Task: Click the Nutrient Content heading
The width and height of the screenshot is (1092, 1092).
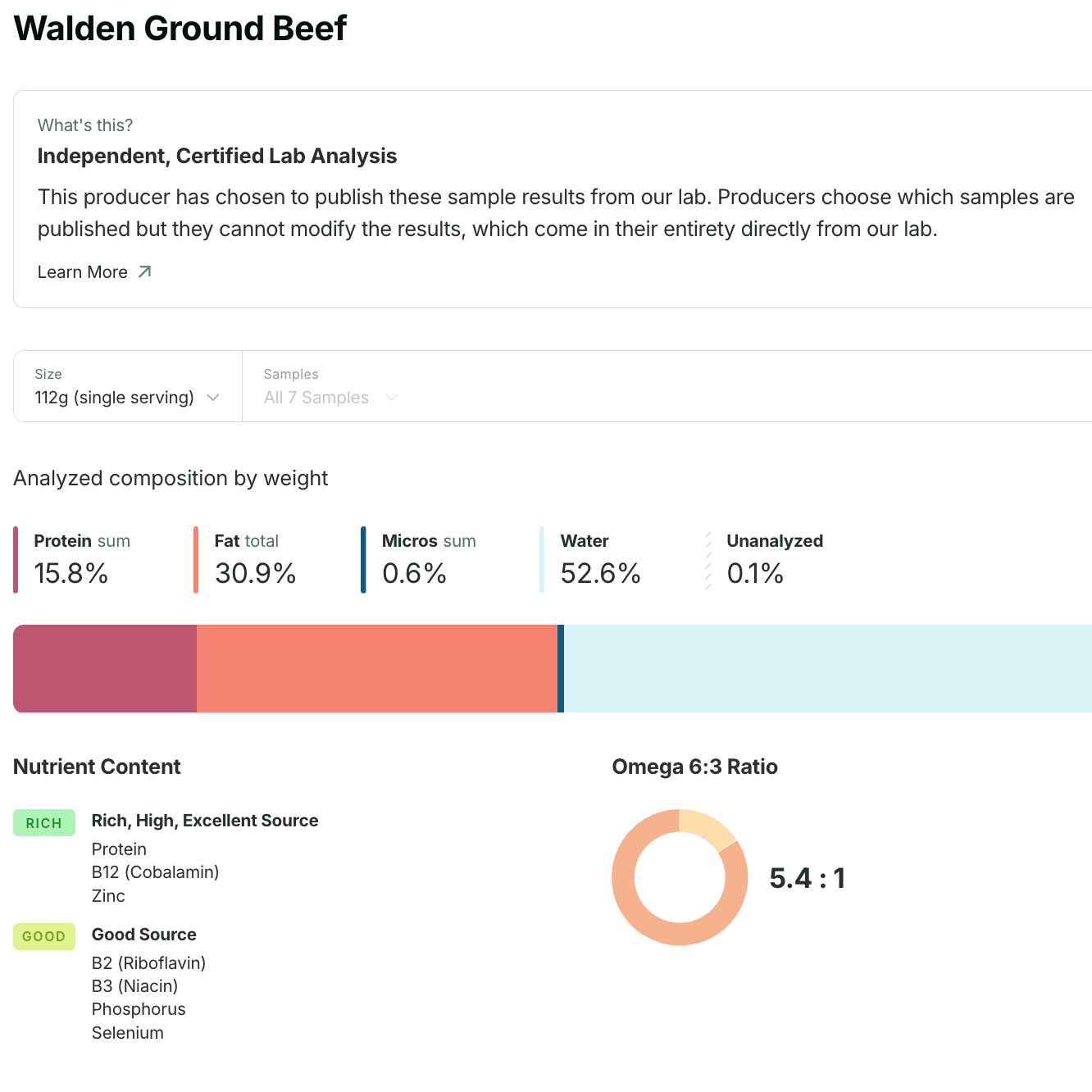Action: click(x=96, y=767)
